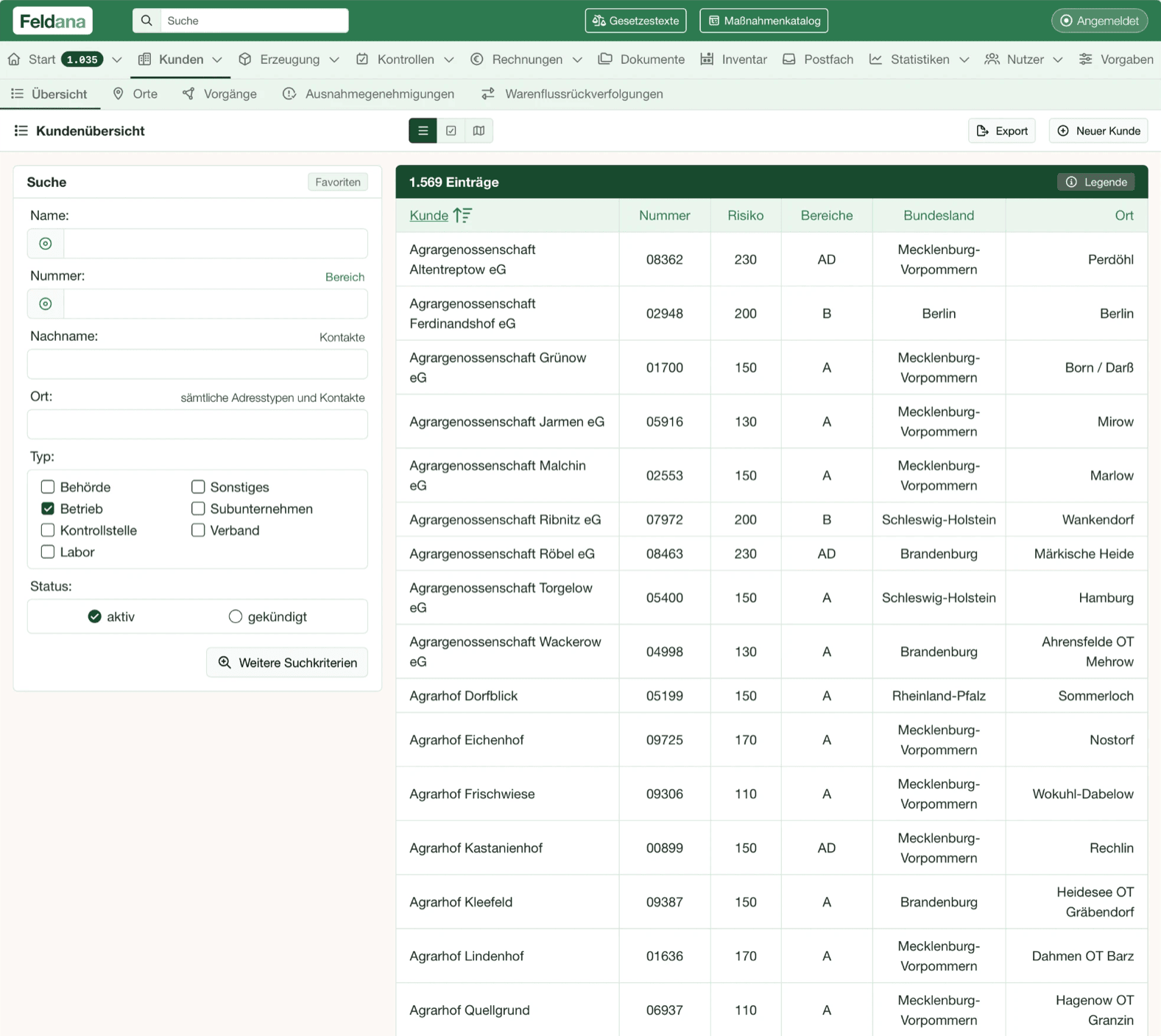This screenshot has height=1036, width=1161.
Task: Switch to list view icon
Action: (x=423, y=131)
